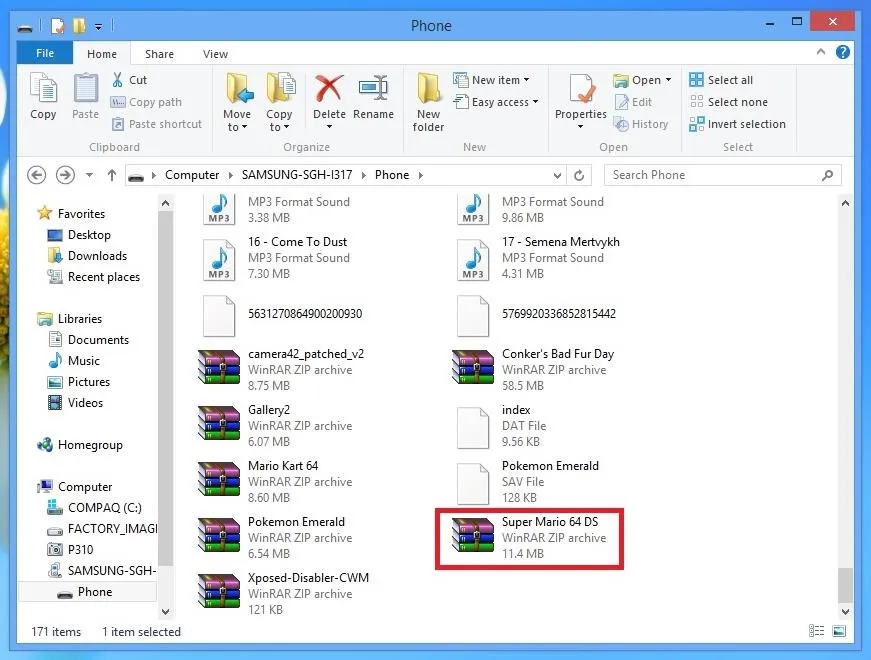Screen dimensions: 871x660
Task: Expand the address bar history dropdown
Action: point(557,176)
